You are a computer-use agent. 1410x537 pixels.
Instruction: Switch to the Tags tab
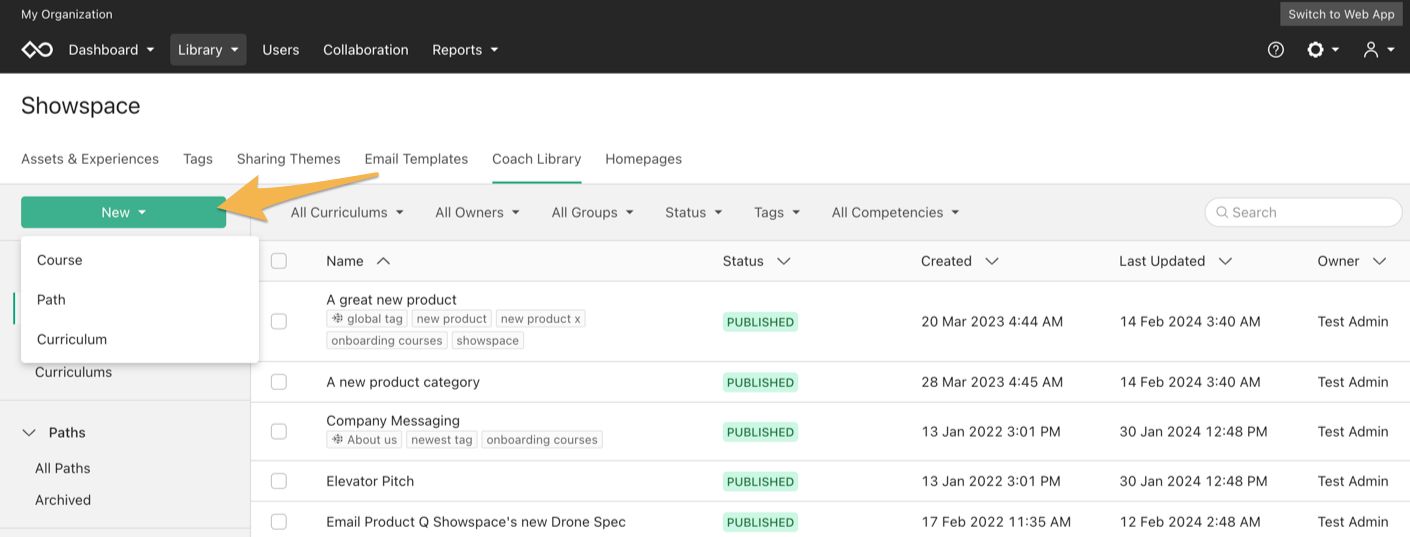pos(198,159)
